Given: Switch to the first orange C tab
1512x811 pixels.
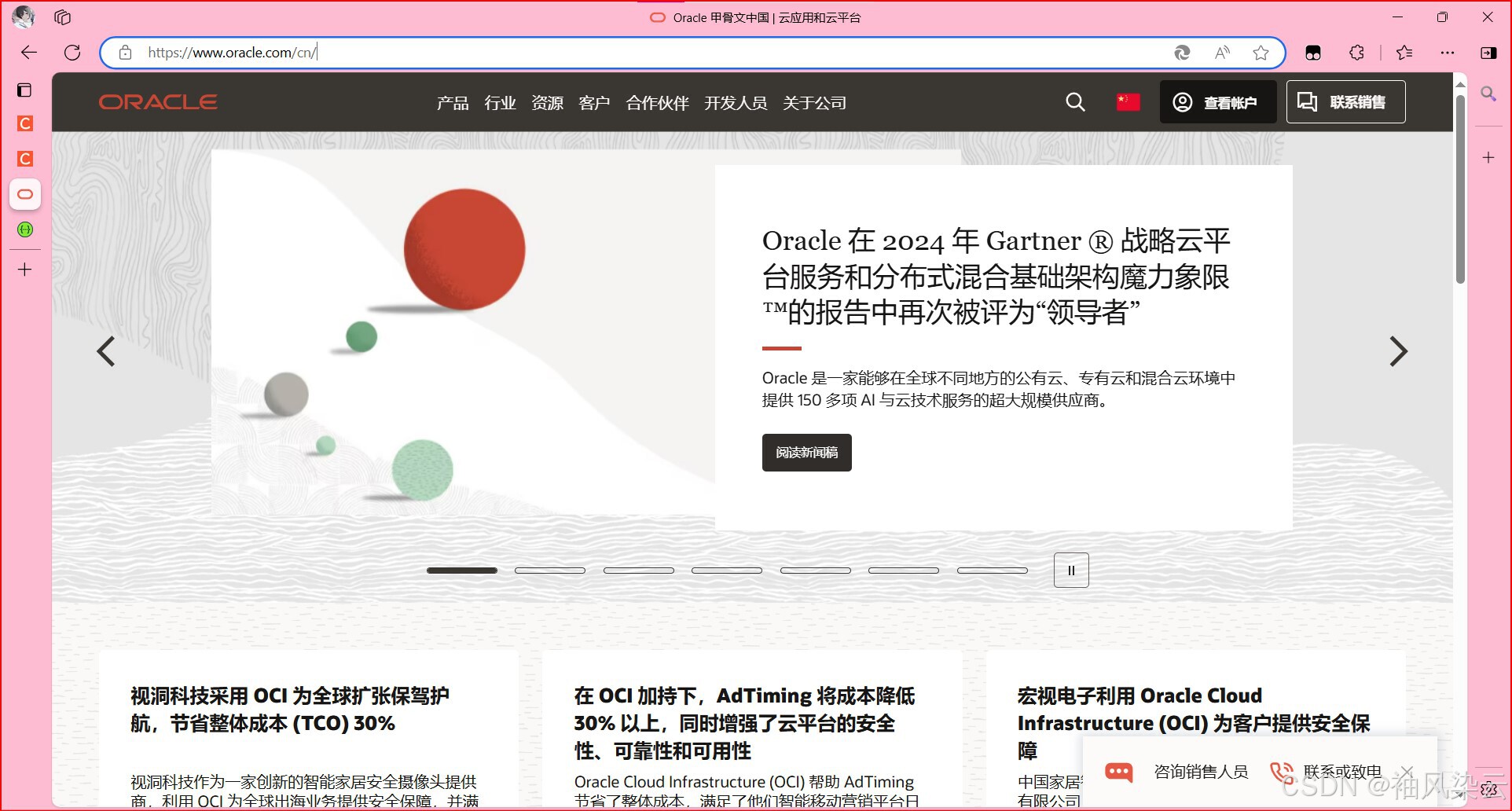Looking at the screenshot, I should (x=25, y=123).
